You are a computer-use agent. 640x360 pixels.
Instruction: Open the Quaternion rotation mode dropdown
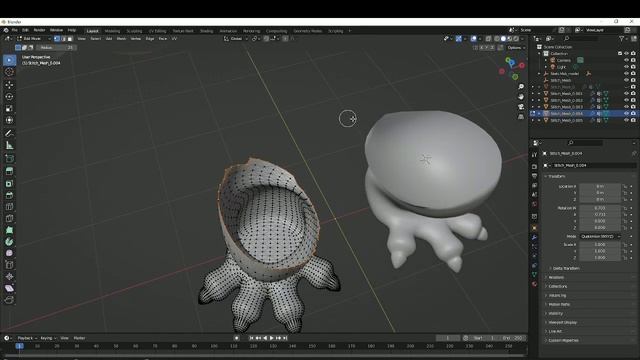point(600,236)
